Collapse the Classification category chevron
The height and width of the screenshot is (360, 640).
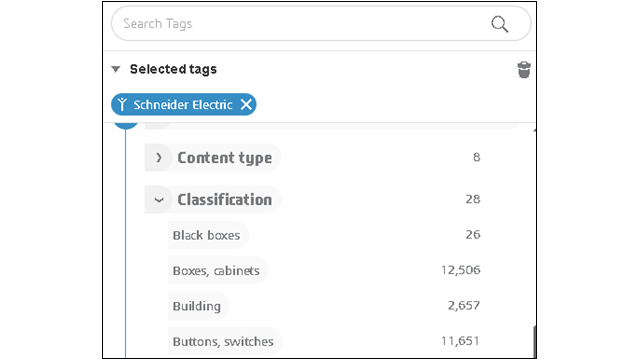[x=159, y=200]
